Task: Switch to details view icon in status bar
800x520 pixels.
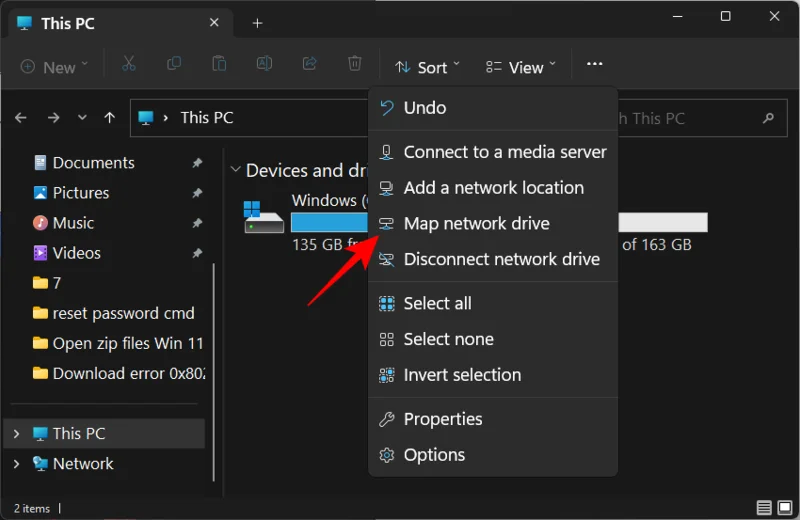Action: (x=764, y=508)
